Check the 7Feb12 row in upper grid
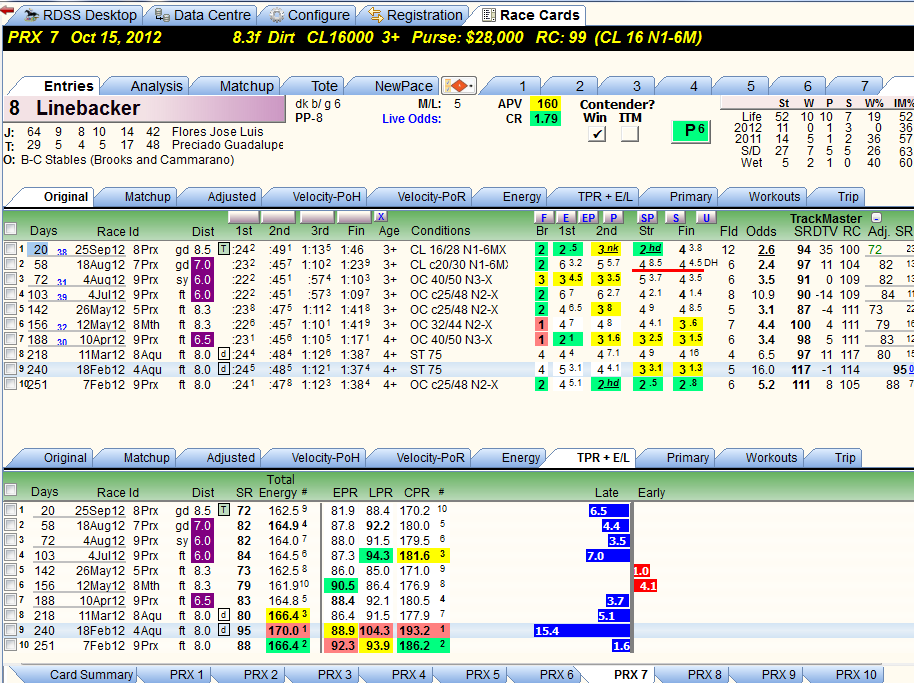 10,385
